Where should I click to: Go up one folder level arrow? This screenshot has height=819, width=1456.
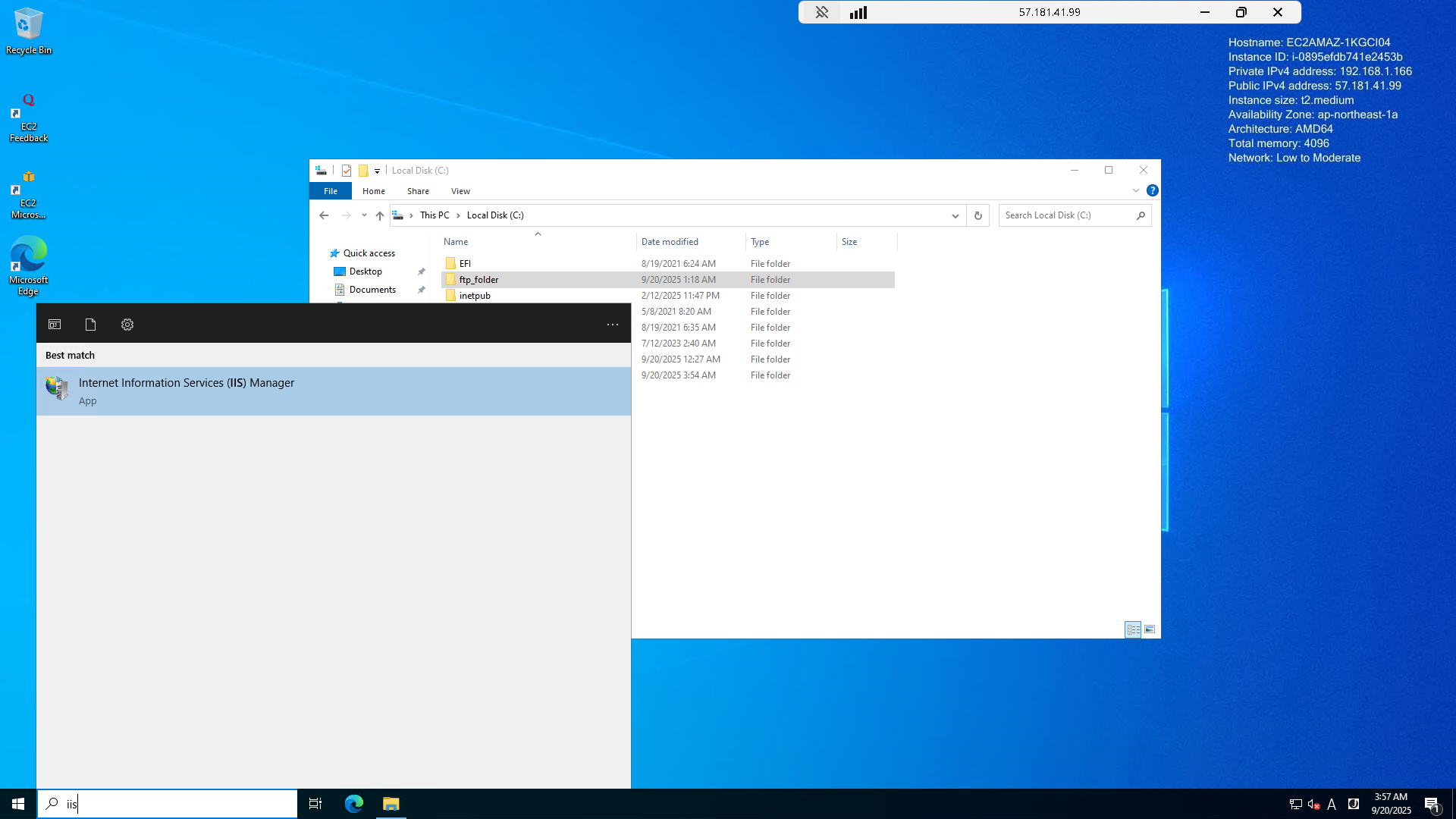pyautogui.click(x=380, y=215)
